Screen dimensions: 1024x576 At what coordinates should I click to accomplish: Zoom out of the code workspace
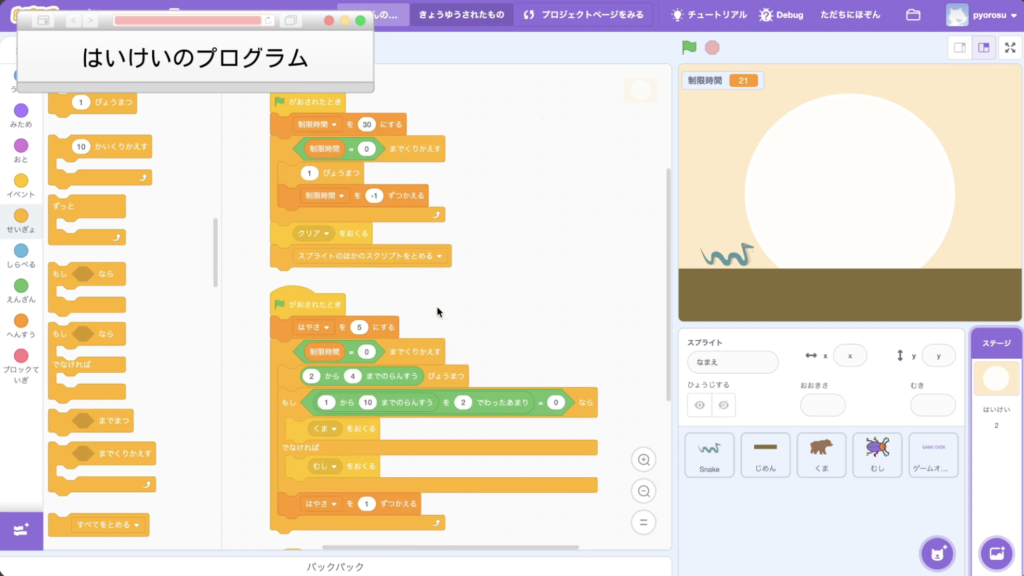tap(644, 491)
